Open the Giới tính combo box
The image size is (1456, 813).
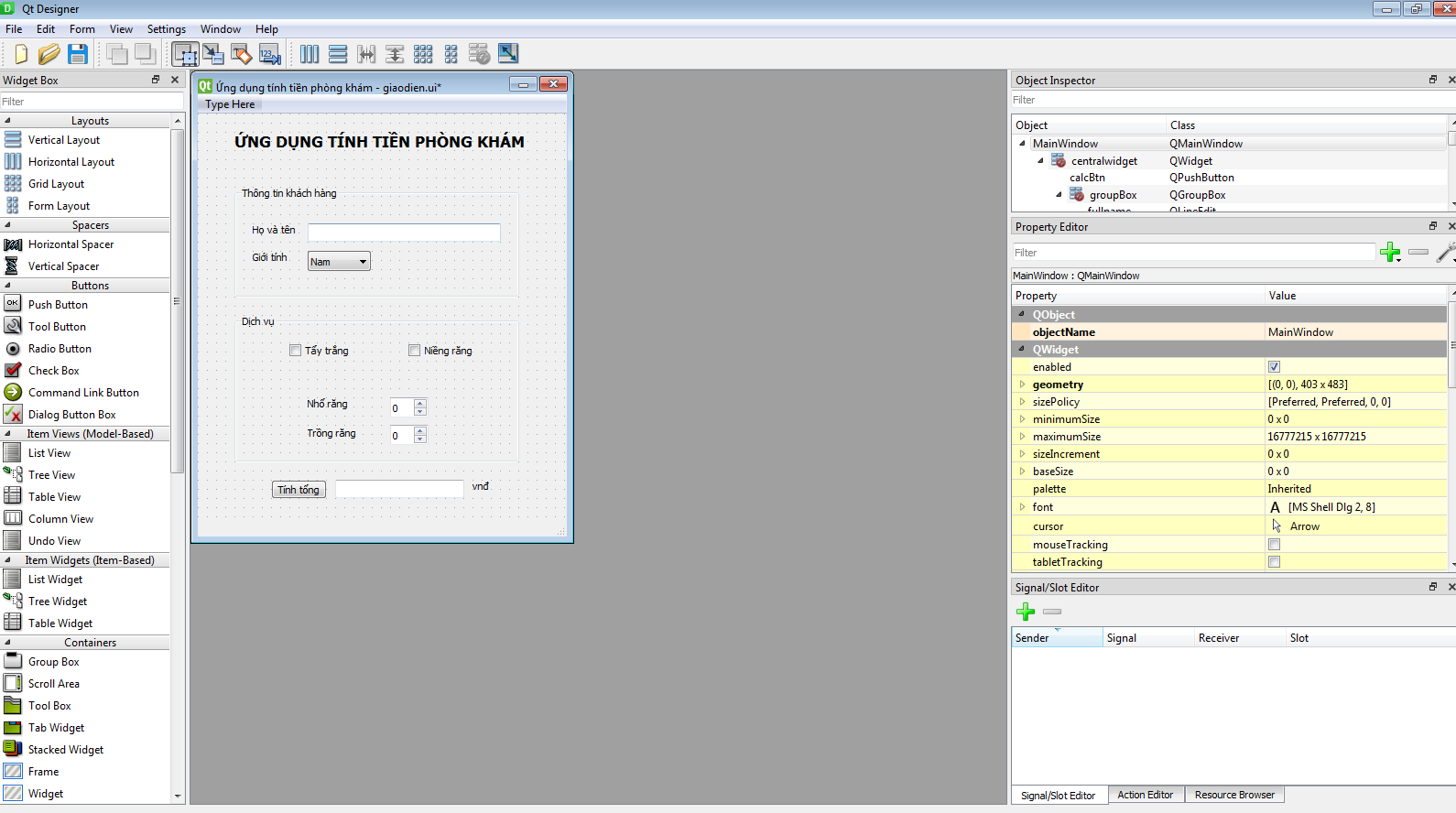click(x=339, y=262)
